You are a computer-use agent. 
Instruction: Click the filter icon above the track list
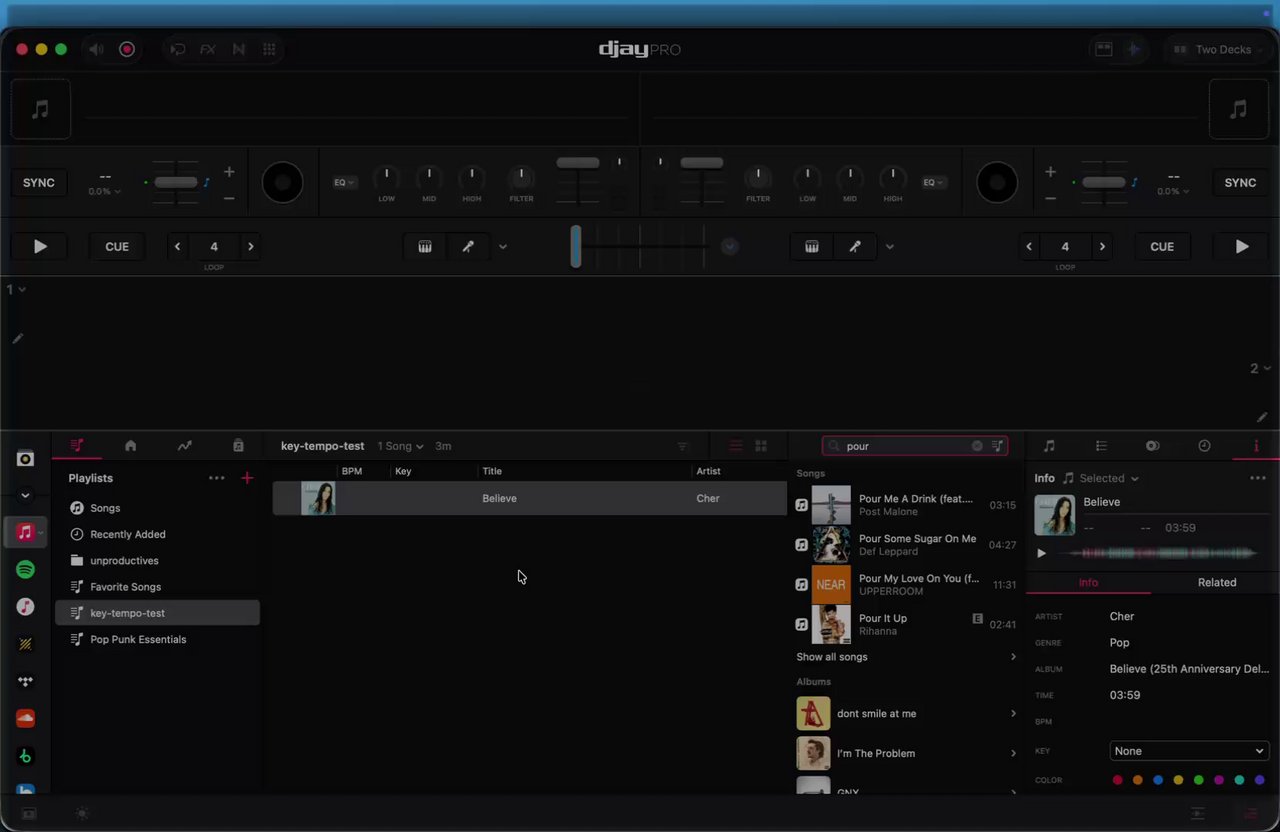pyautogui.click(x=683, y=446)
